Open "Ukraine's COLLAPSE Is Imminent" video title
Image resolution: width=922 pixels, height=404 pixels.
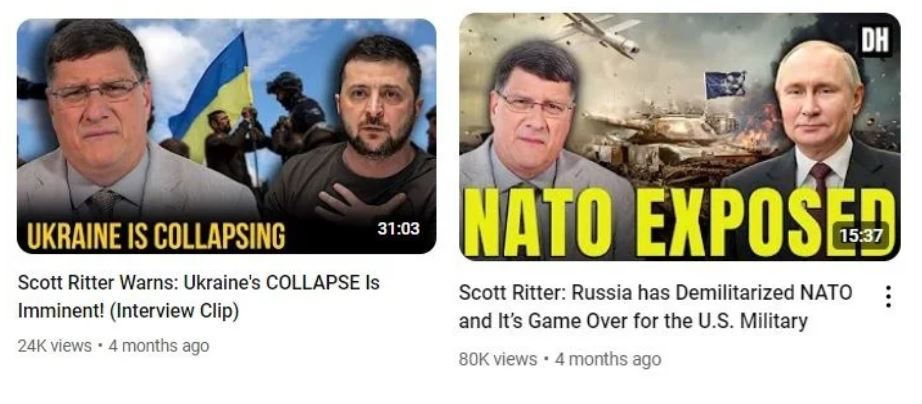pyautogui.click(x=199, y=297)
